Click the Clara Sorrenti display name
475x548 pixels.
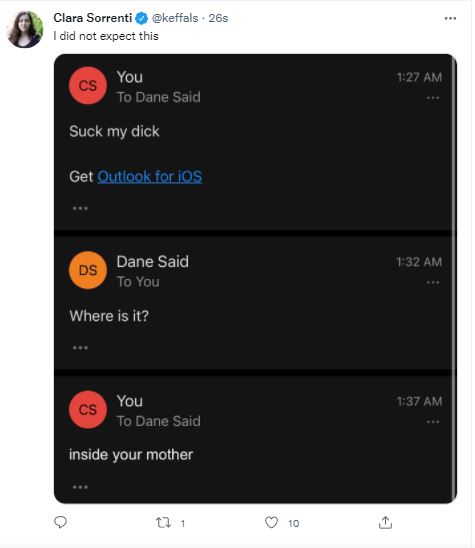click(x=93, y=18)
